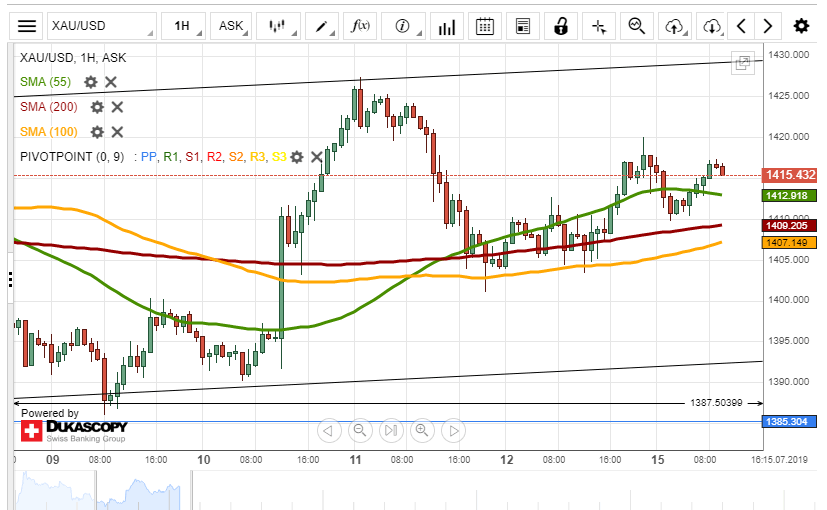Open the pencil drawing tools dropdown
The image size is (827, 510).
(x=322, y=26)
